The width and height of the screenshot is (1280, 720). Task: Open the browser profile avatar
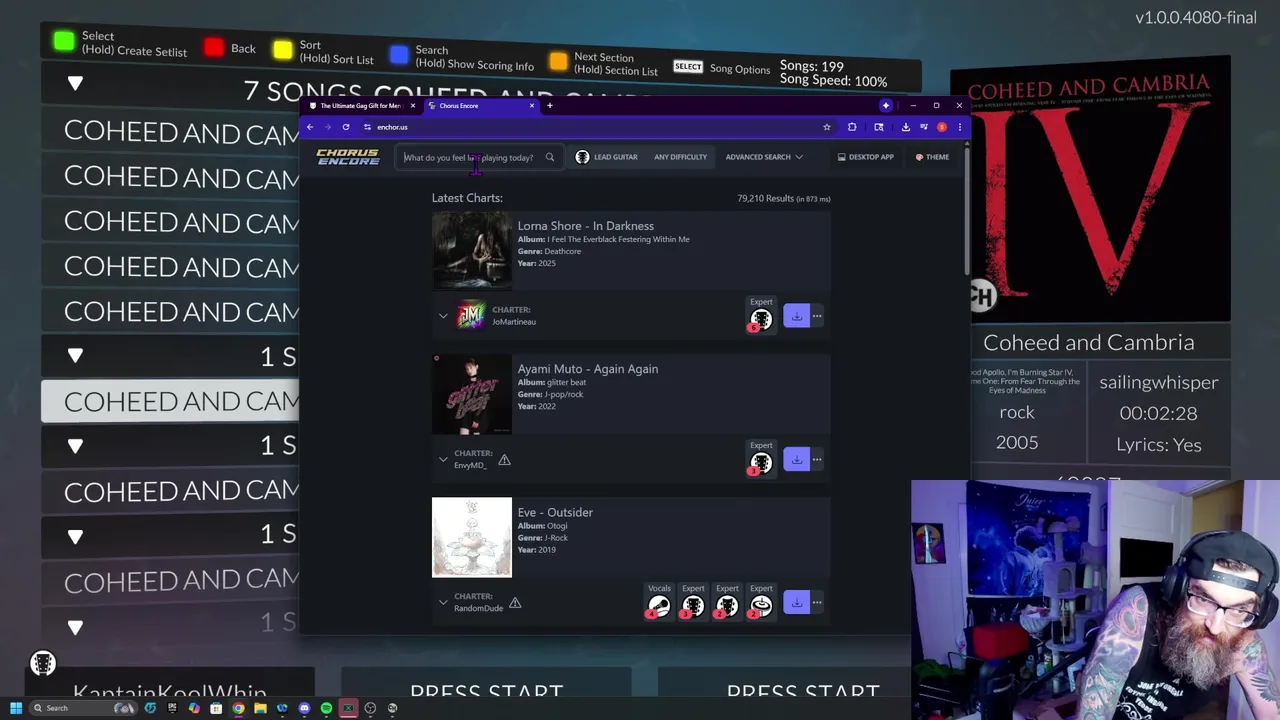click(941, 127)
